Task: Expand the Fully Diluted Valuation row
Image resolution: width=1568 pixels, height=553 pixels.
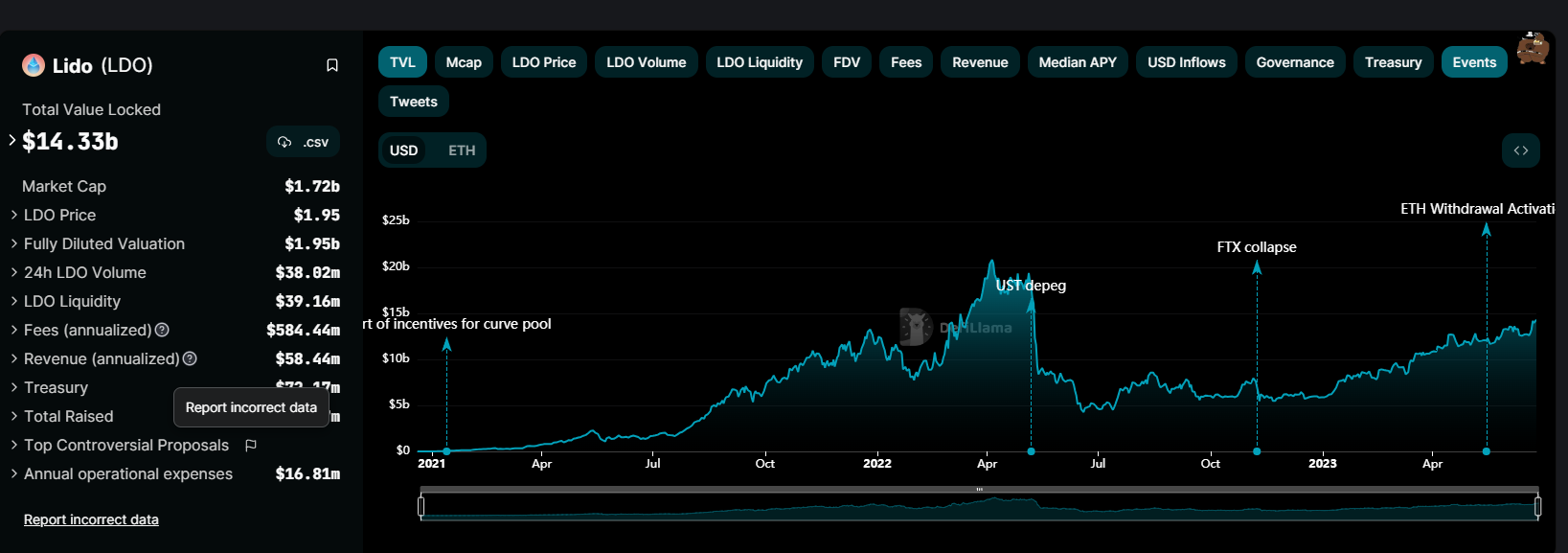Action: pos(14,243)
